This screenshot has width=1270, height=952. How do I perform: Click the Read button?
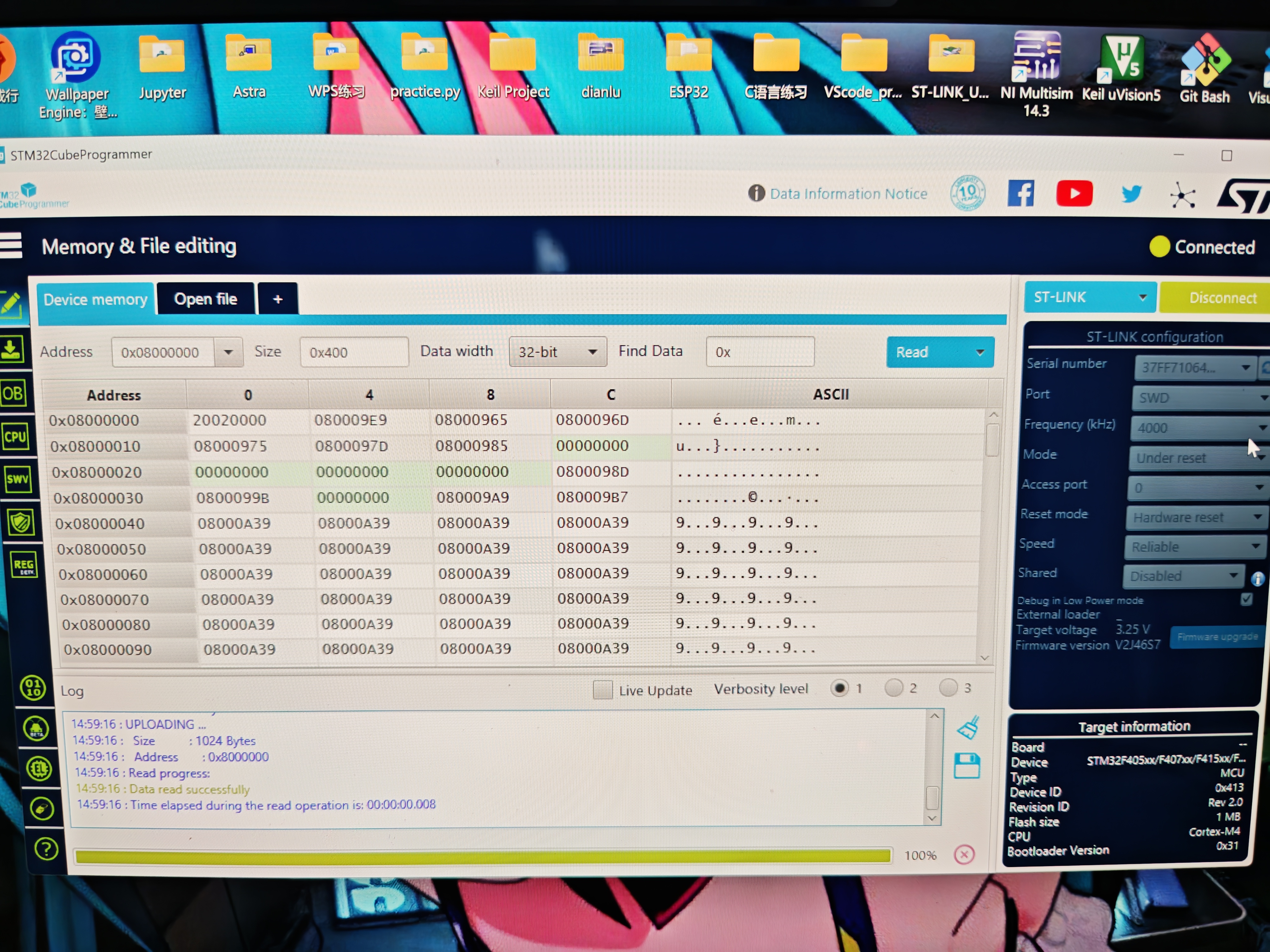[x=927, y=352]
